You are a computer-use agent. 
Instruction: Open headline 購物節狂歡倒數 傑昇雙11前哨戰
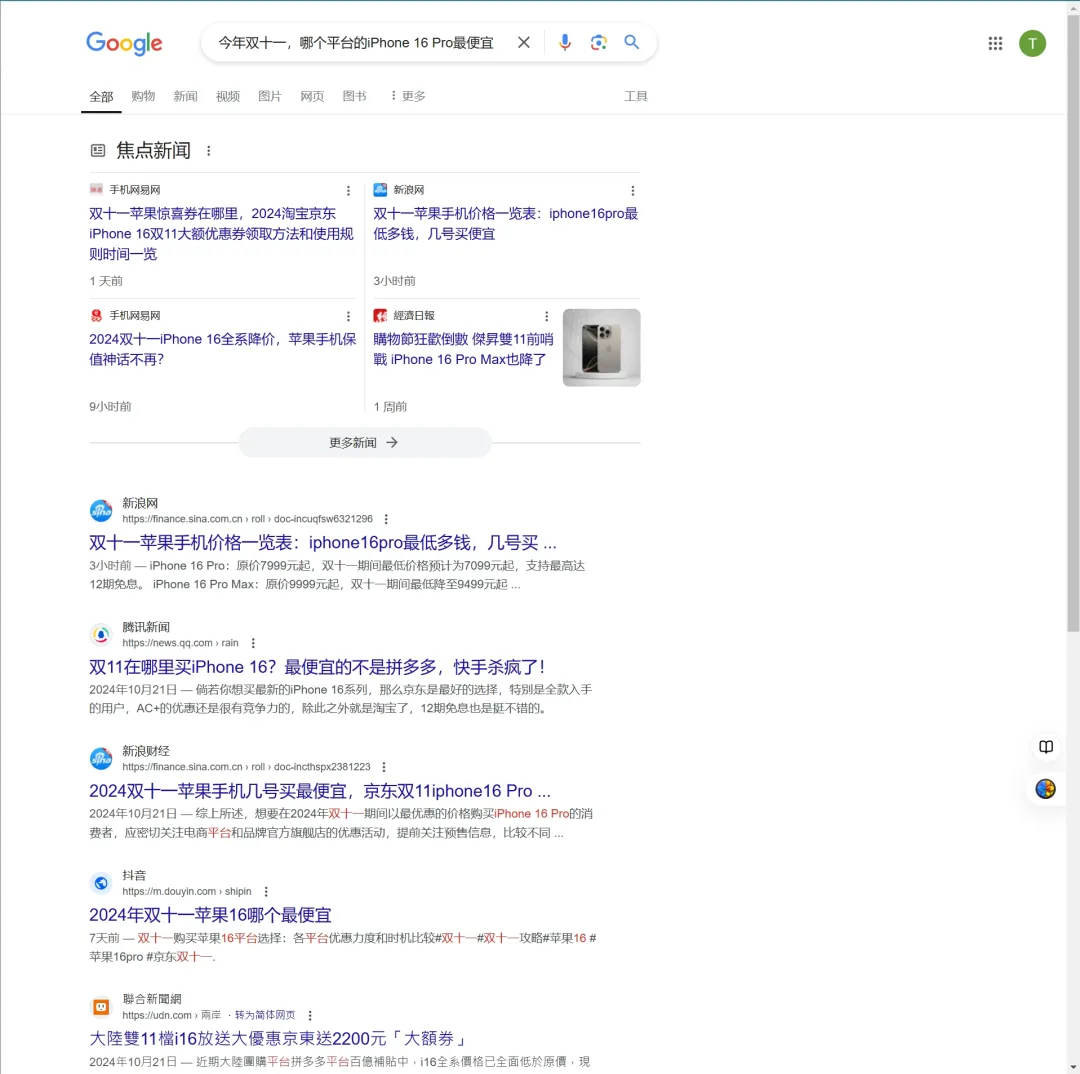(464, 349)
